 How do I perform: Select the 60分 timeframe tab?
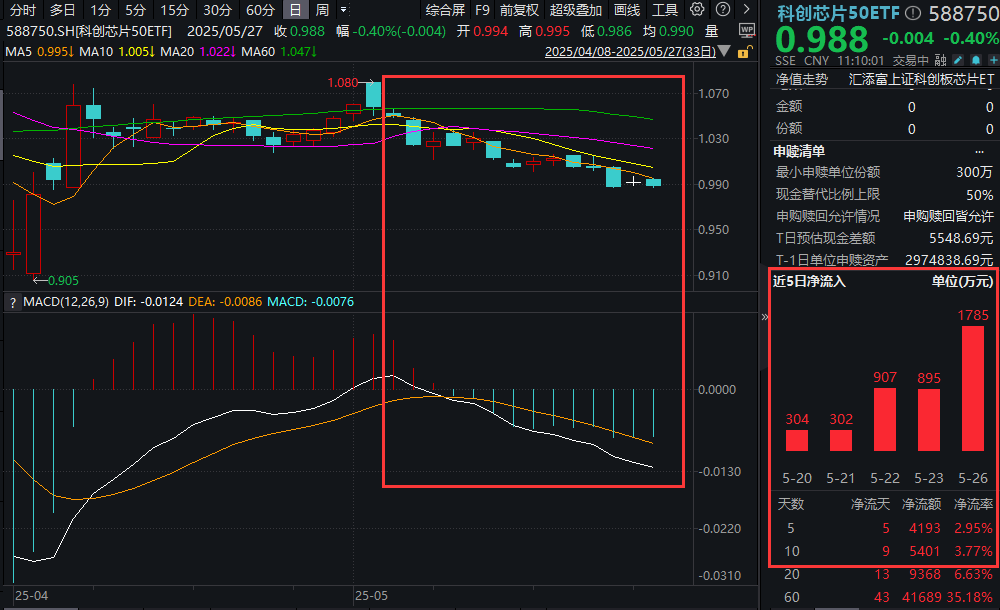point(262,9)
